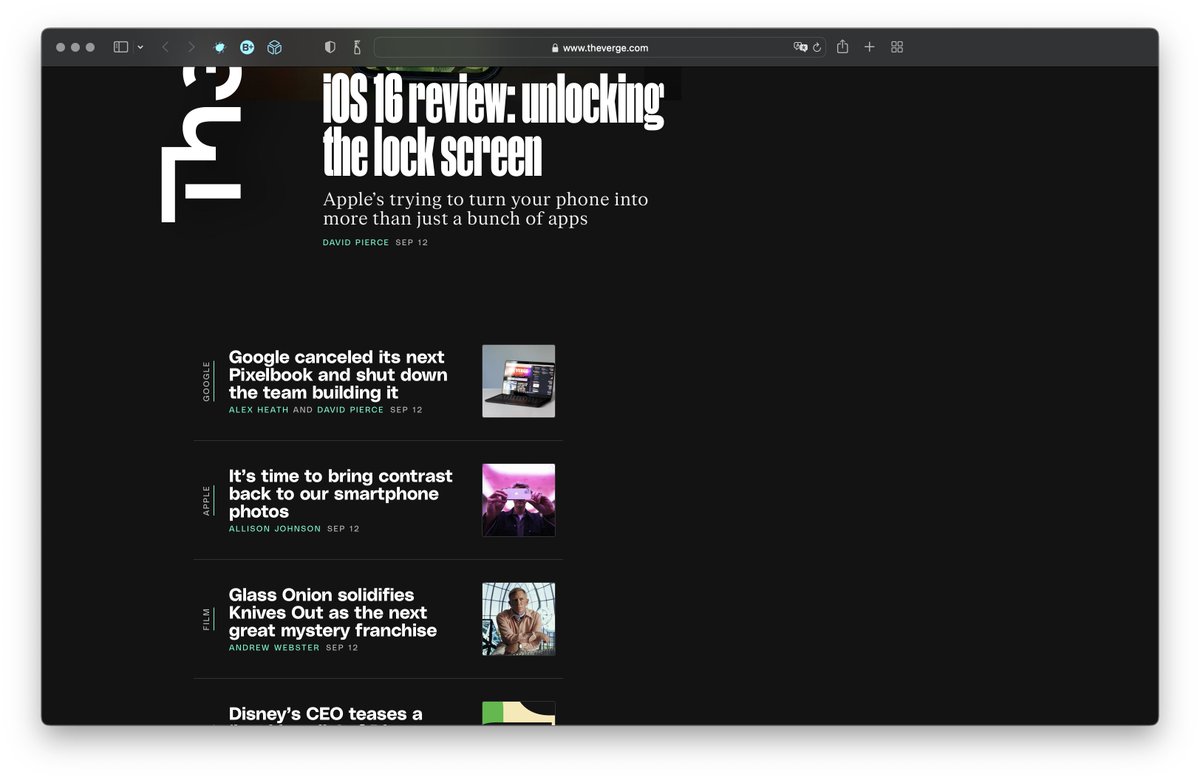The image size is (1200, 780).
Task: Click the B+ extension icon
Action: [247, 47]
